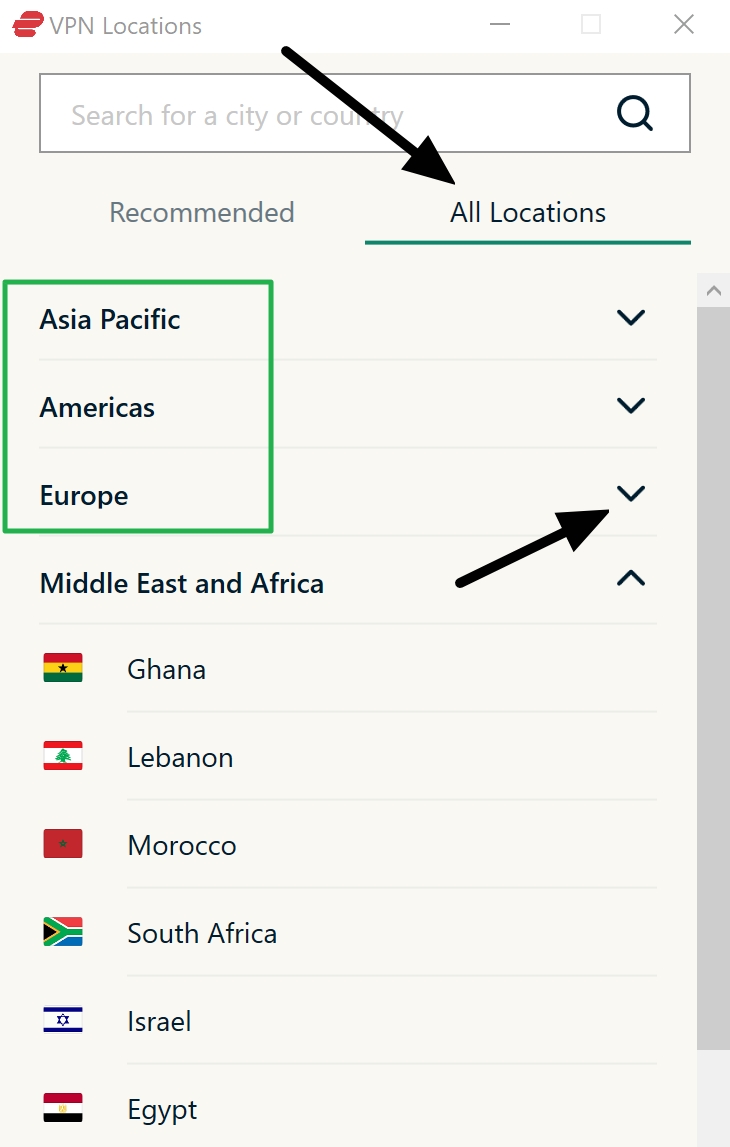Screen dimensions: 730x1147
Task: Click the Israel flag icon
Action: pyautogui.click(x=63, y=1019)
